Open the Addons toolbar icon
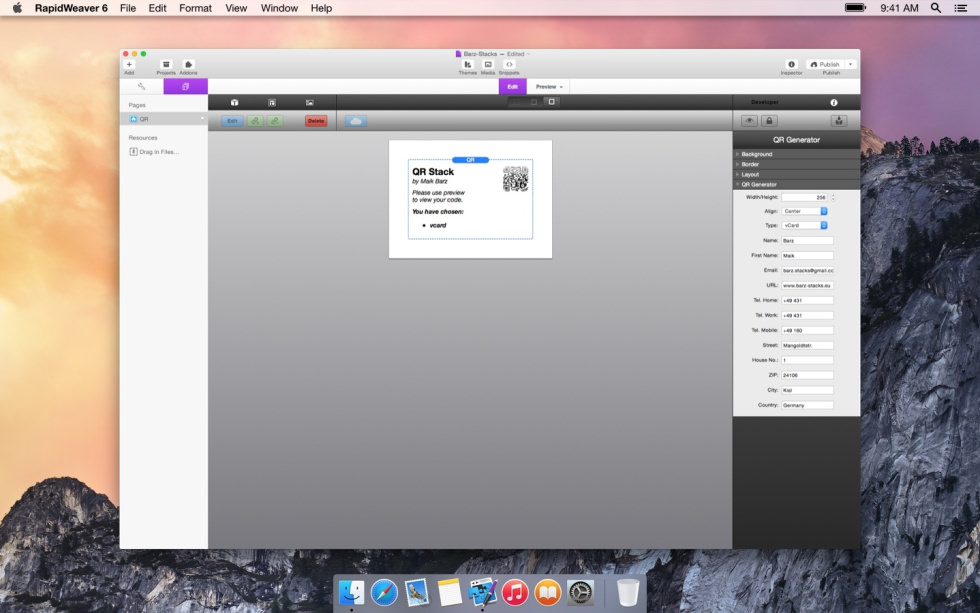 click(188, 64)
